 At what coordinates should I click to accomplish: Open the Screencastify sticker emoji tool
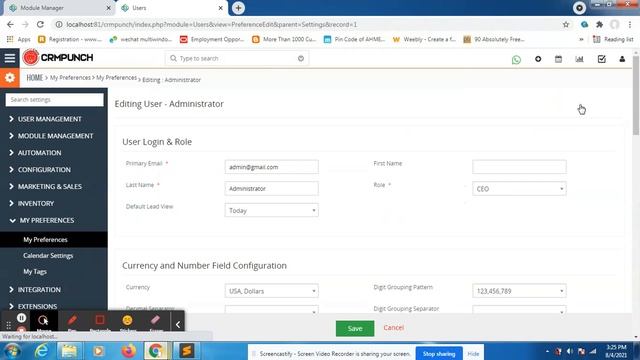click(x=127, y=322)
